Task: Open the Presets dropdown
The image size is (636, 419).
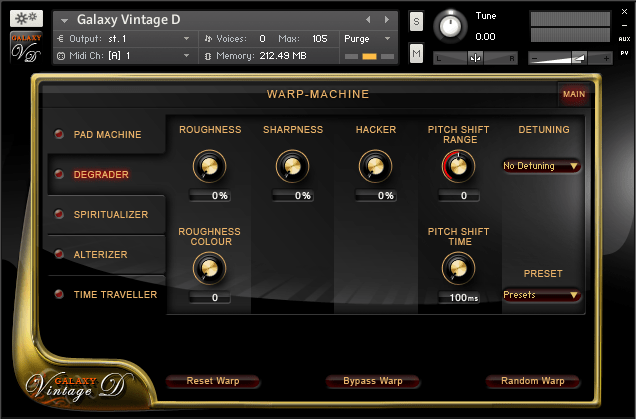Action: pos(542,295)
